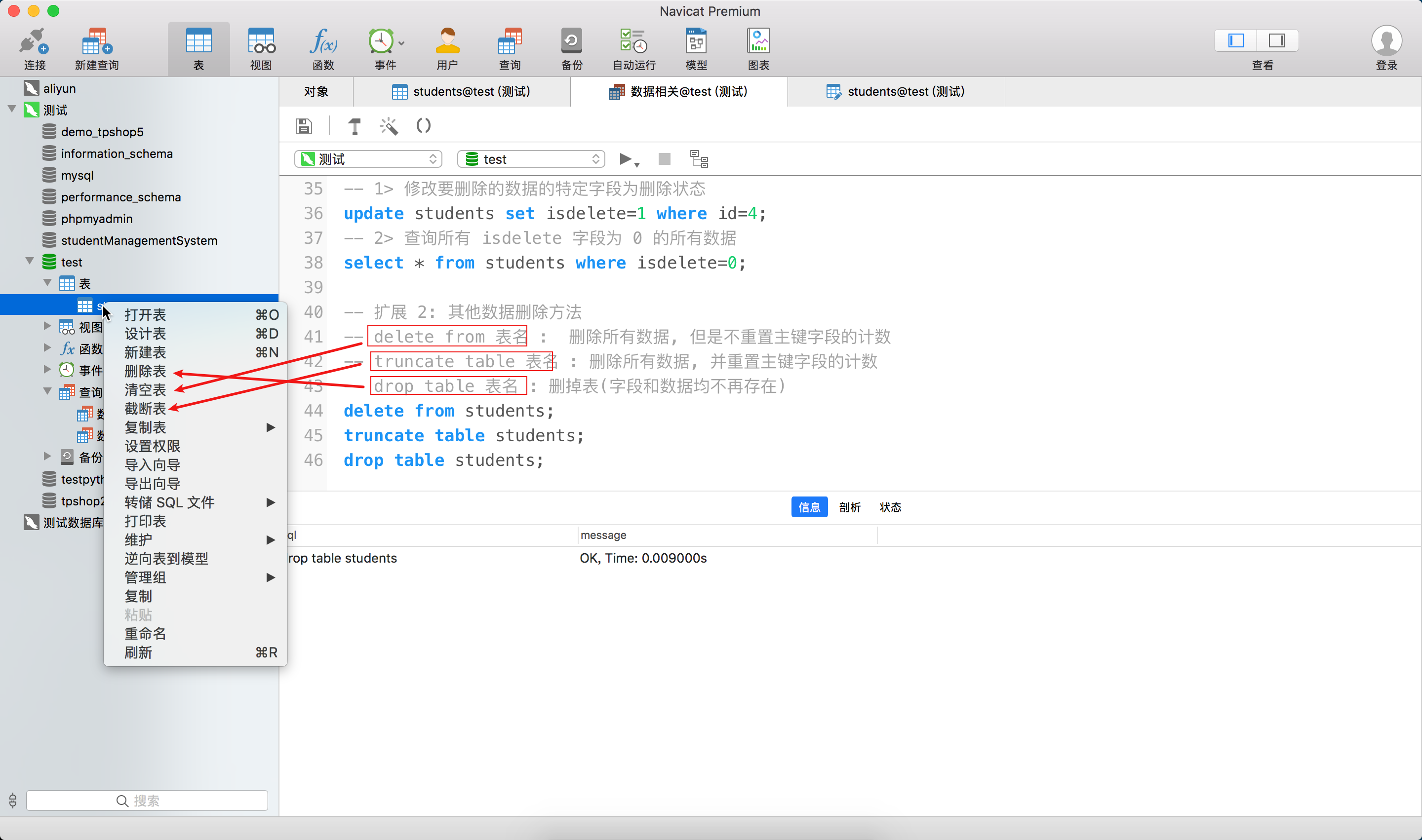Screen dimensions: 1422x840
Task: Expand the 视图 tree node
Action: point(47,327)
